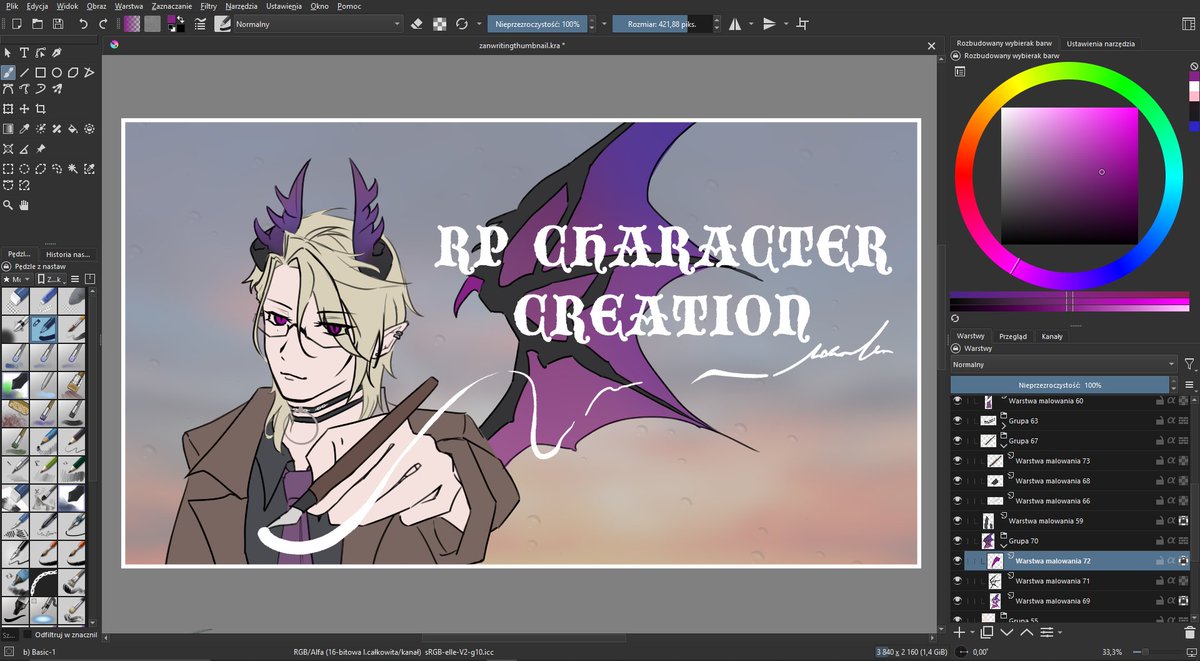The width and height of the screenshot is (1200, 661).
Task: Open the Warstwa menu
Action: [x=129, y=6]
